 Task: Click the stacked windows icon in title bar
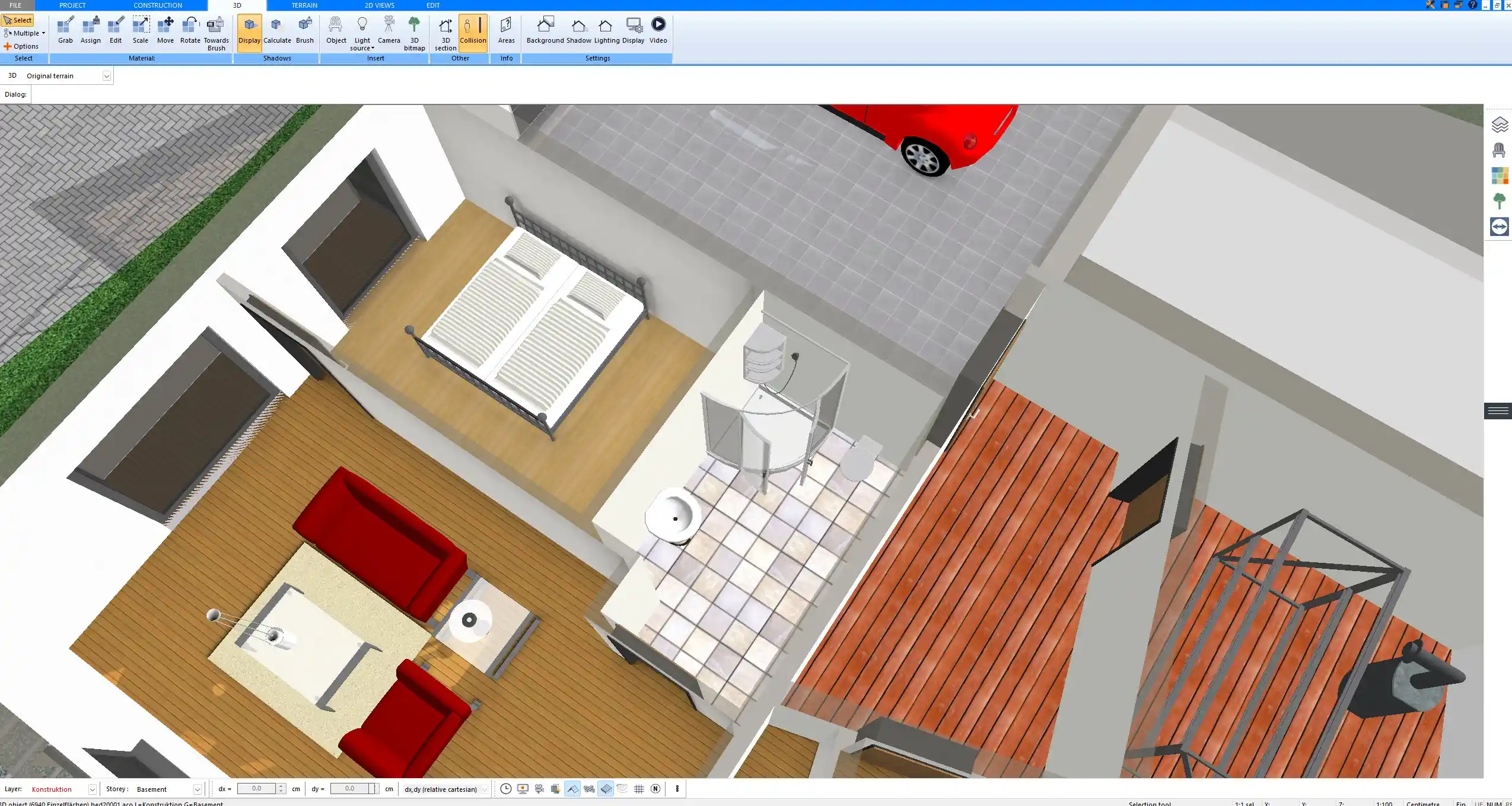[x=1458, y=5]
